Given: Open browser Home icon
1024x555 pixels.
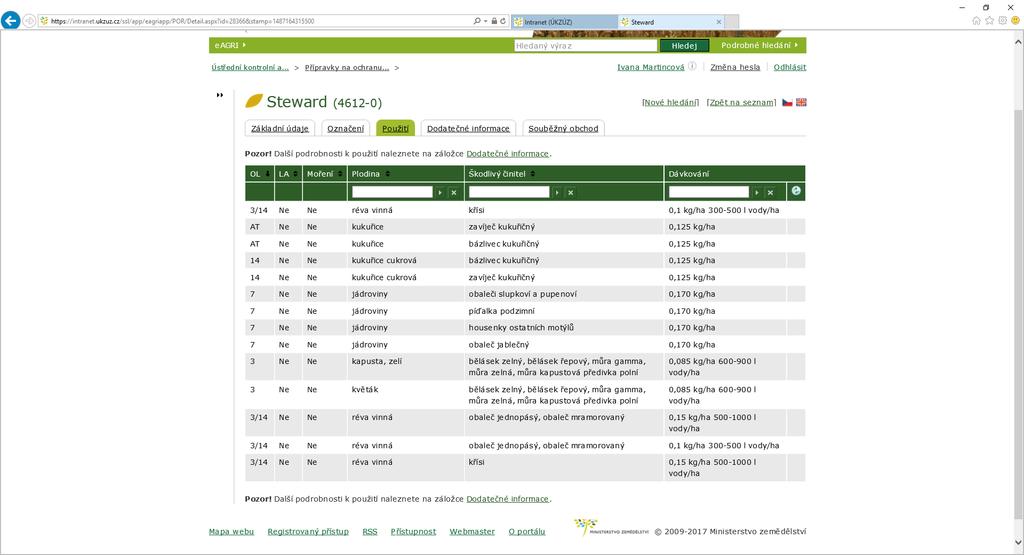Looking at the screenshot, I should click(x=976, y=21).
